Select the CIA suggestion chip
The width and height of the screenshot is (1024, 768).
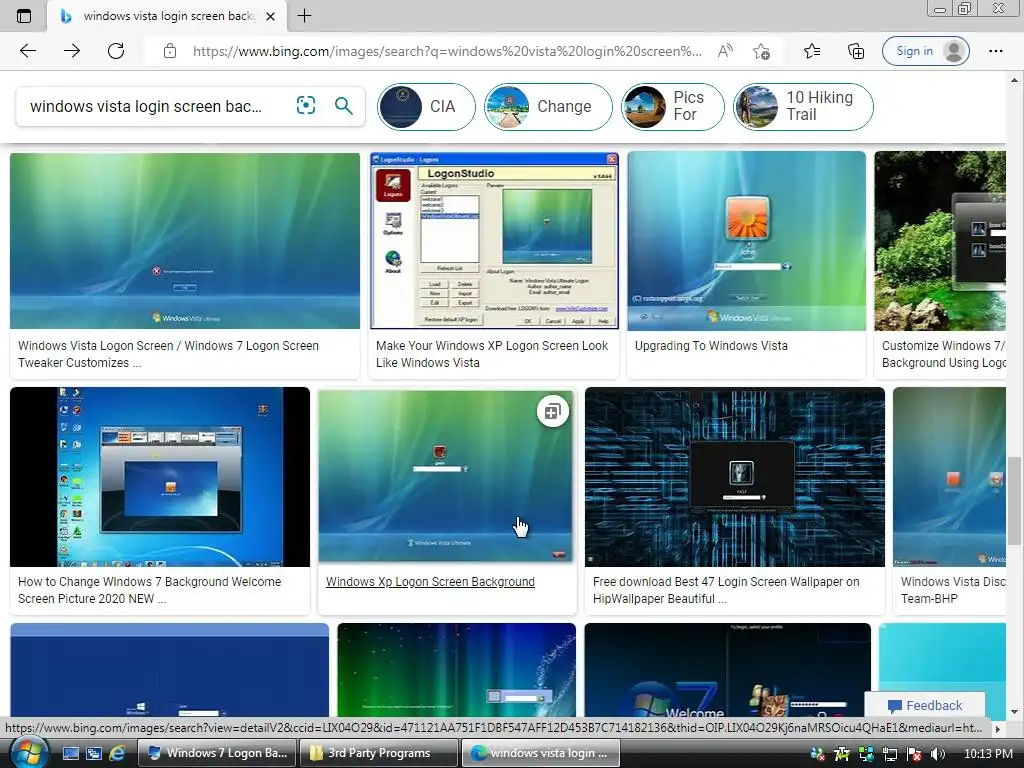[x=426, y=106]
